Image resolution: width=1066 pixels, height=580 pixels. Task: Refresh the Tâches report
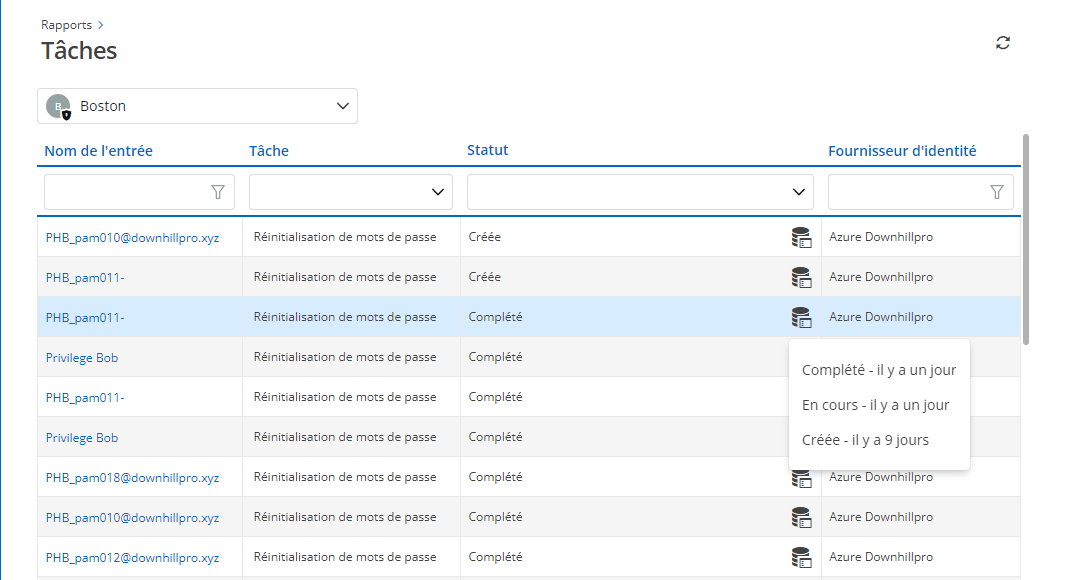(x=1002, y=43)
